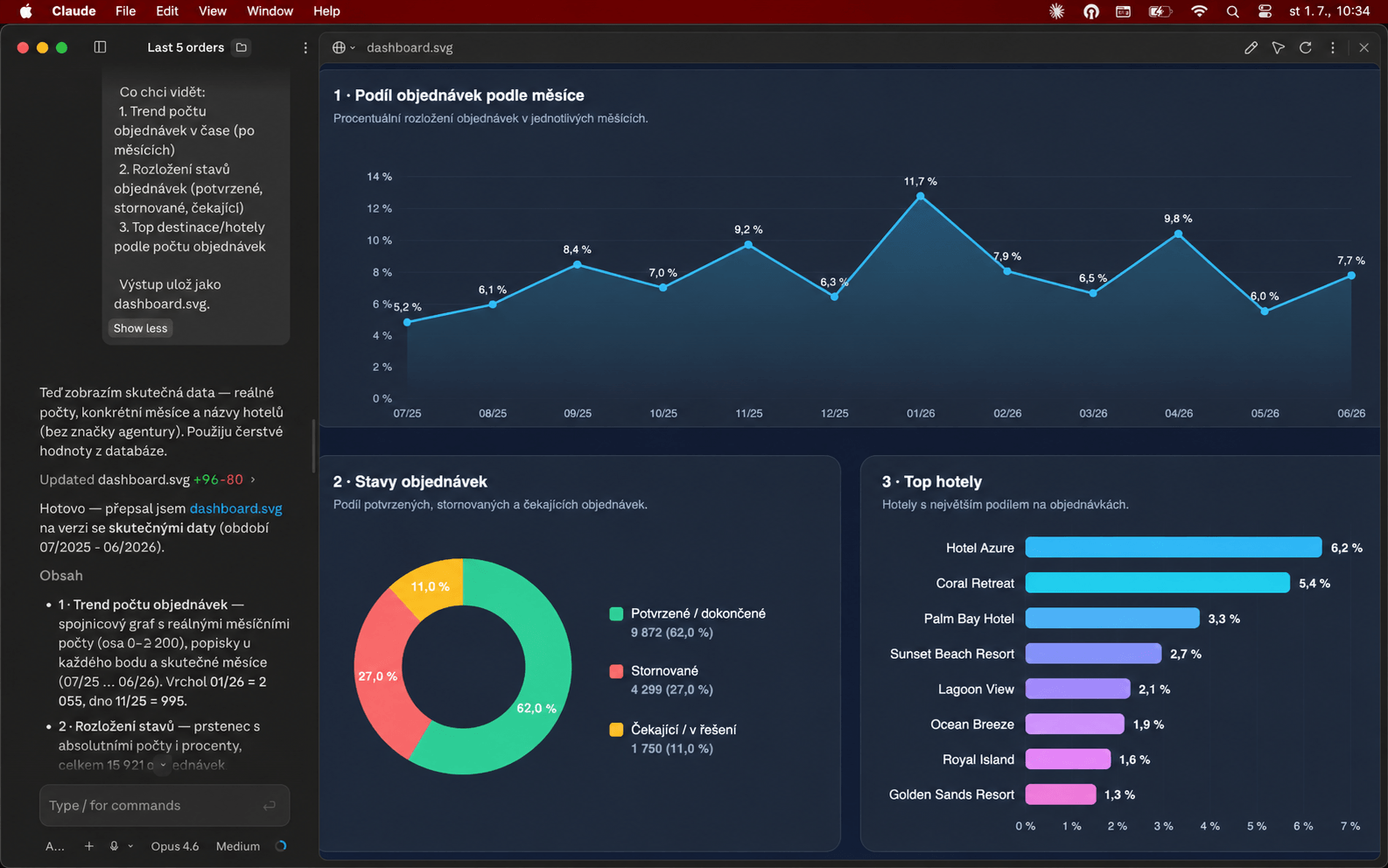Click the folder icon beside Last 5 orders

[x=242, y=47]
